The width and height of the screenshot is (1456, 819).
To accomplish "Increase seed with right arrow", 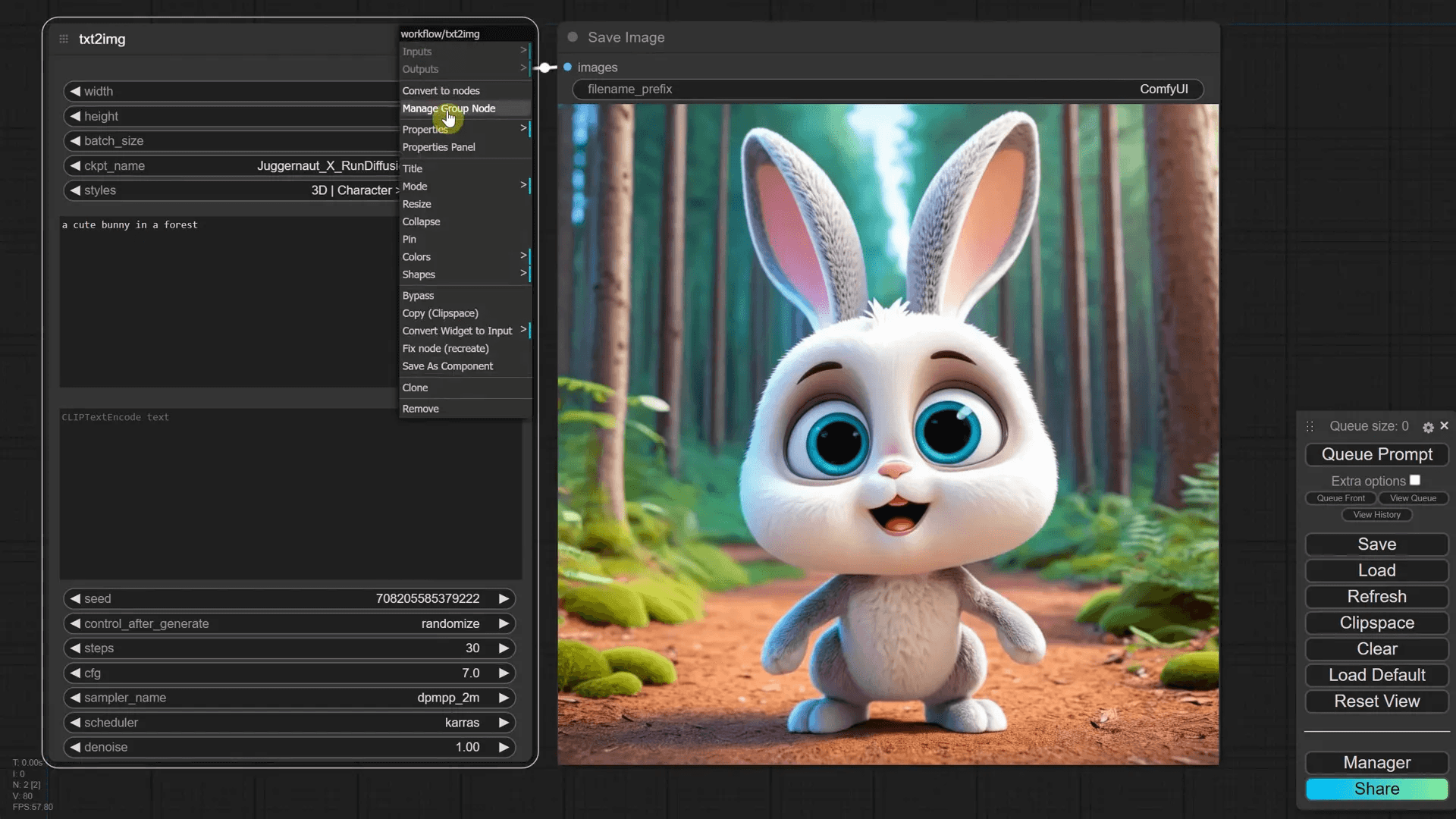I will [x=504, y=599].
